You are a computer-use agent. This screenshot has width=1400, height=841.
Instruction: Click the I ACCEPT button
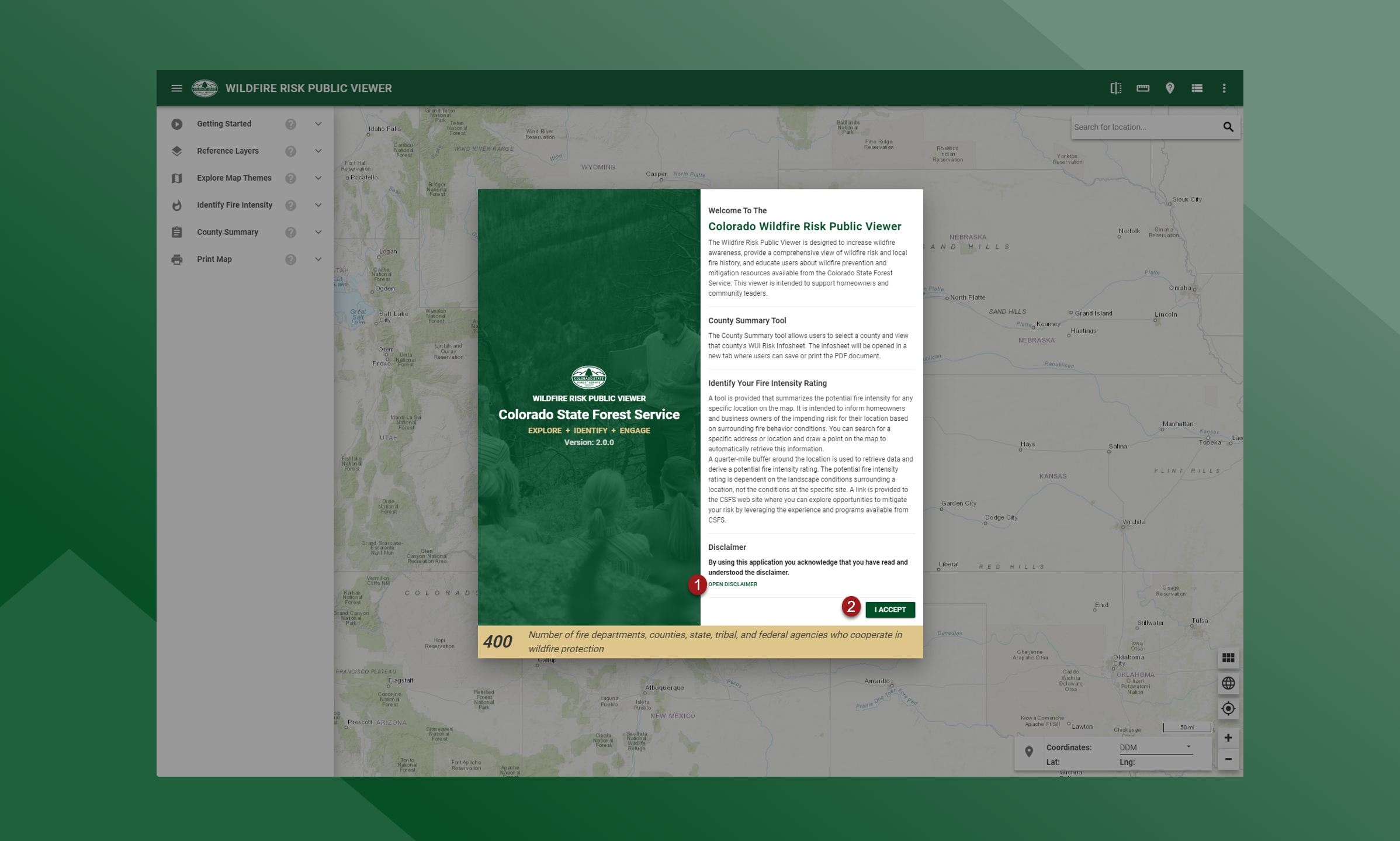tap(890, 610)
